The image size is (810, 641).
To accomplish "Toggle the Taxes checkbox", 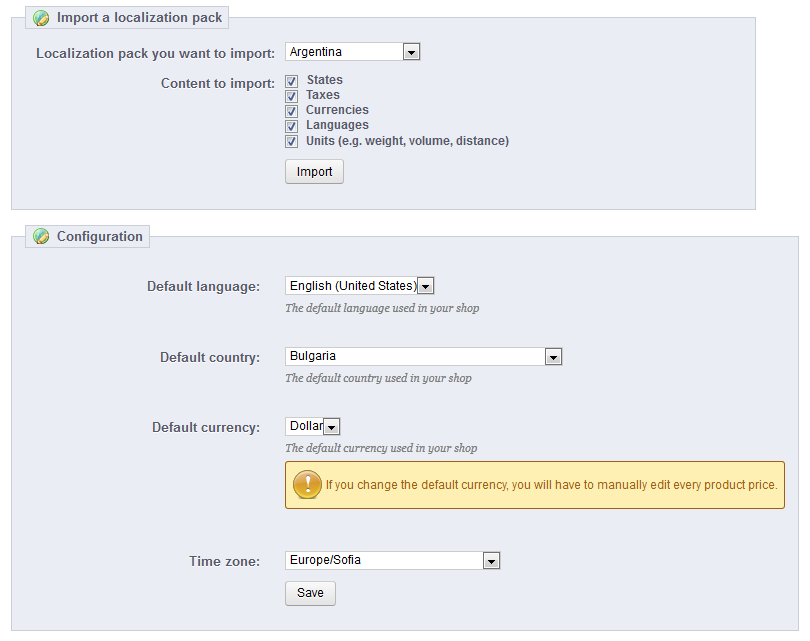I will coord(291,96).
